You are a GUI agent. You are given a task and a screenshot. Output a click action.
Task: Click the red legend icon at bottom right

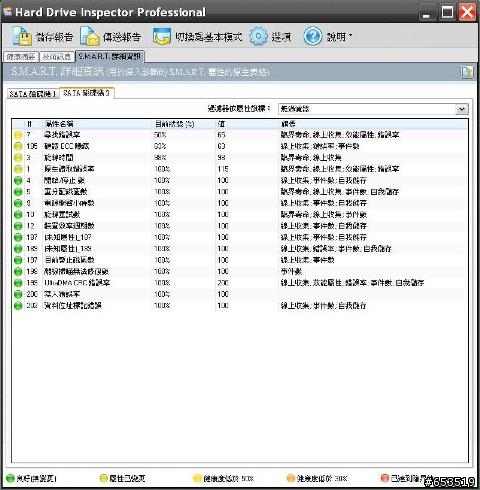click(x=385, y=478)
